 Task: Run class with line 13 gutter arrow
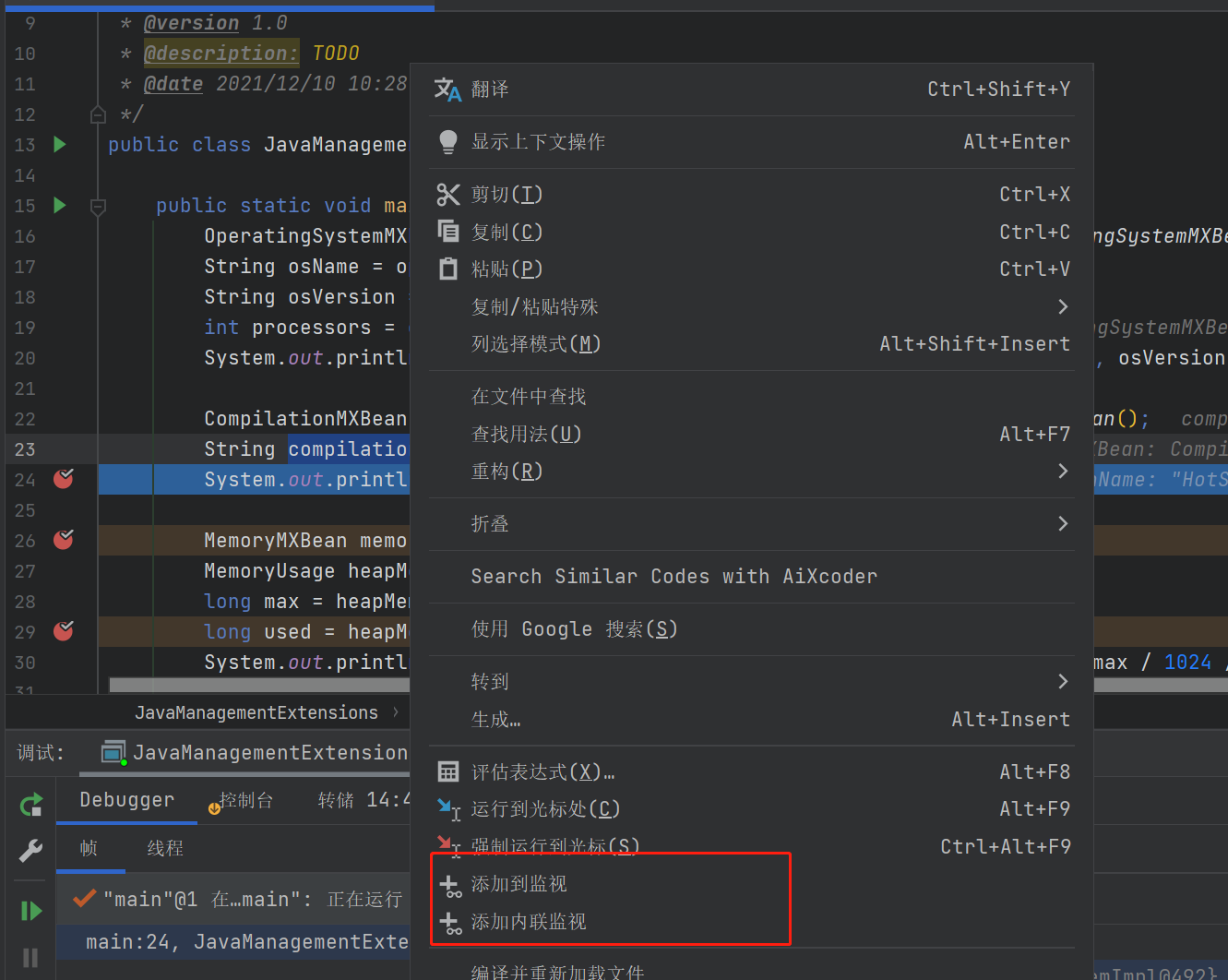(x=60, y=144)
